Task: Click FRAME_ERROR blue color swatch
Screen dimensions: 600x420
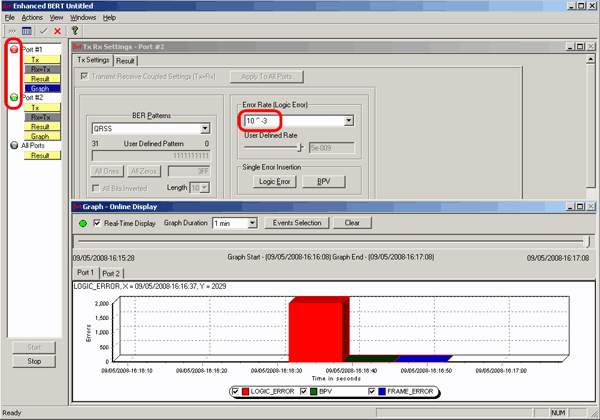Action: [382, 391]
